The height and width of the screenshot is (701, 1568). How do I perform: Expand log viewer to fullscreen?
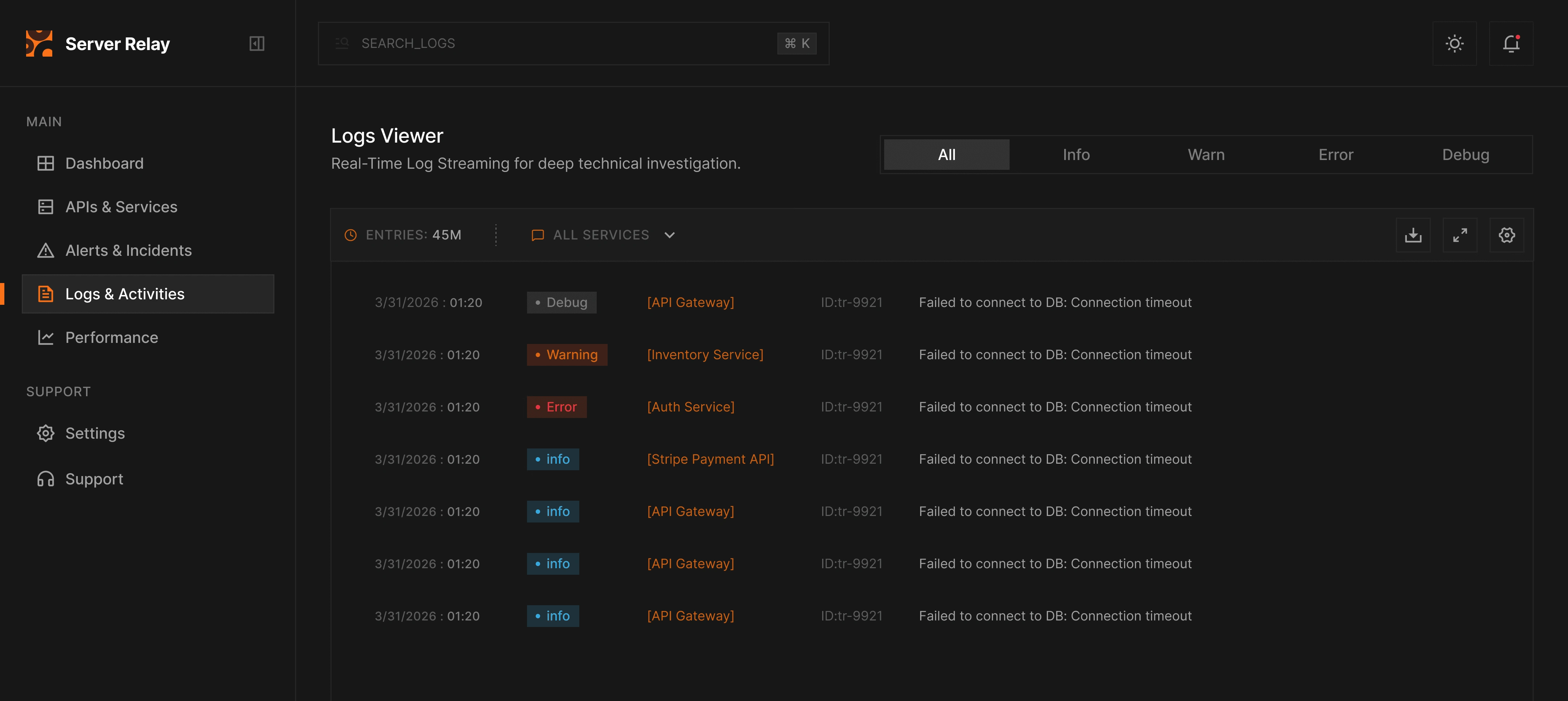(1459, 235)
